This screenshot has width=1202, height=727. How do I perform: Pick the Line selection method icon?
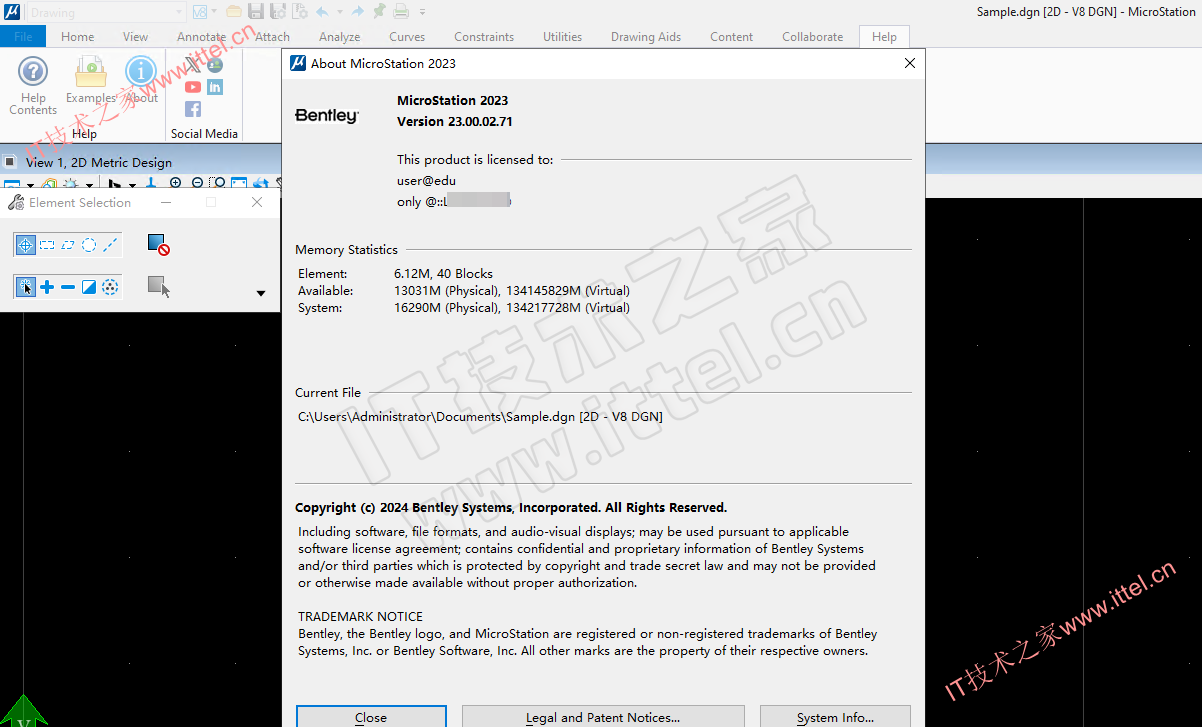(110, 245)
